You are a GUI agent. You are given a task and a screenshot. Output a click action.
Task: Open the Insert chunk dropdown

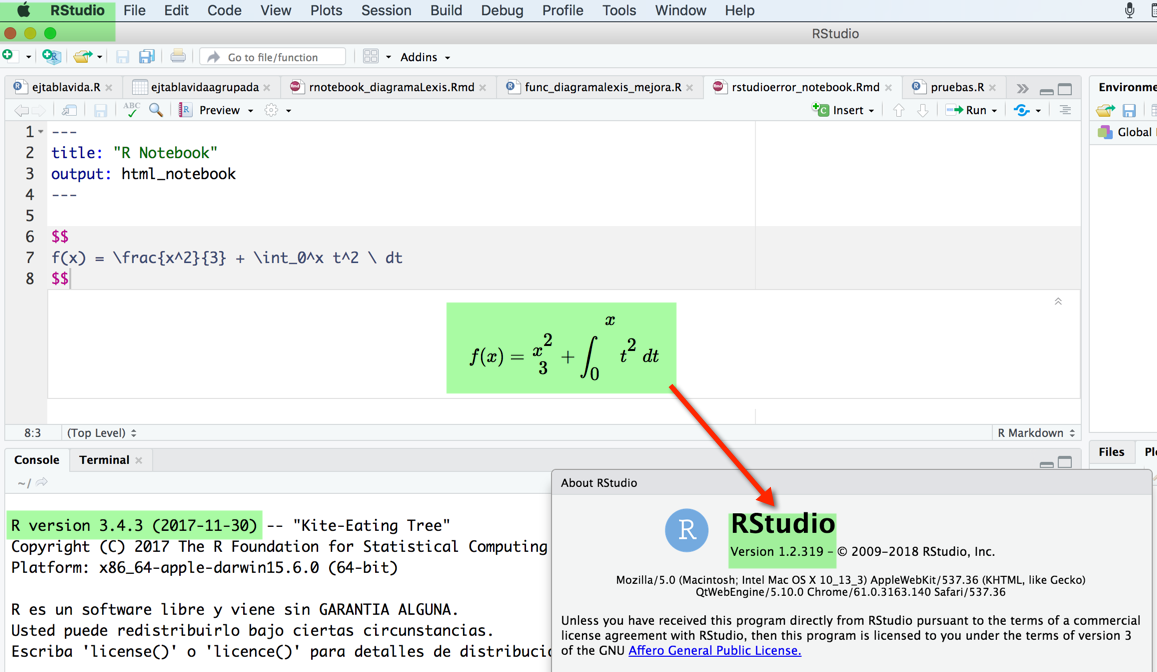844,110
